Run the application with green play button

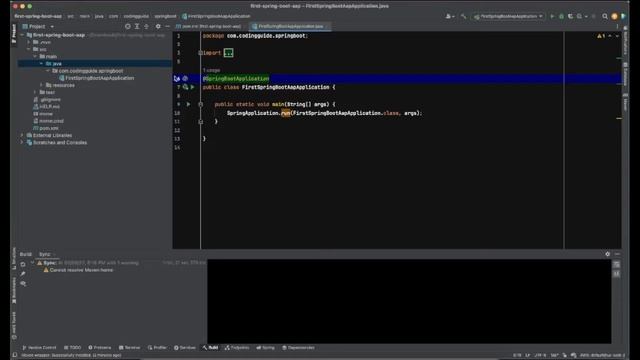point(552,16)
